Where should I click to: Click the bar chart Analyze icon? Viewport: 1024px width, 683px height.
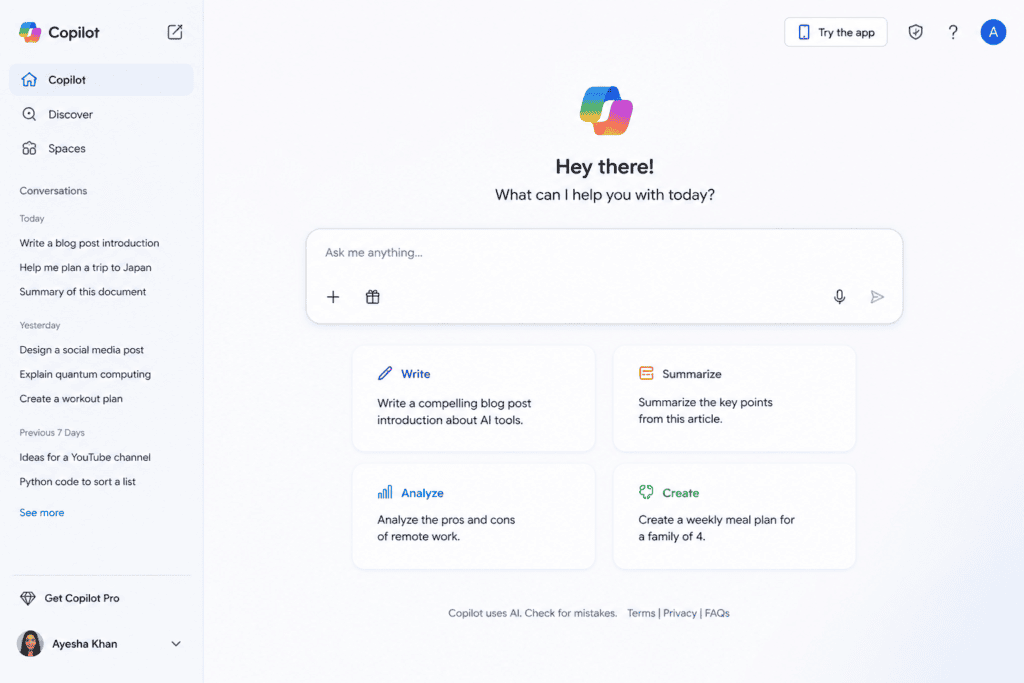point(385,492)
